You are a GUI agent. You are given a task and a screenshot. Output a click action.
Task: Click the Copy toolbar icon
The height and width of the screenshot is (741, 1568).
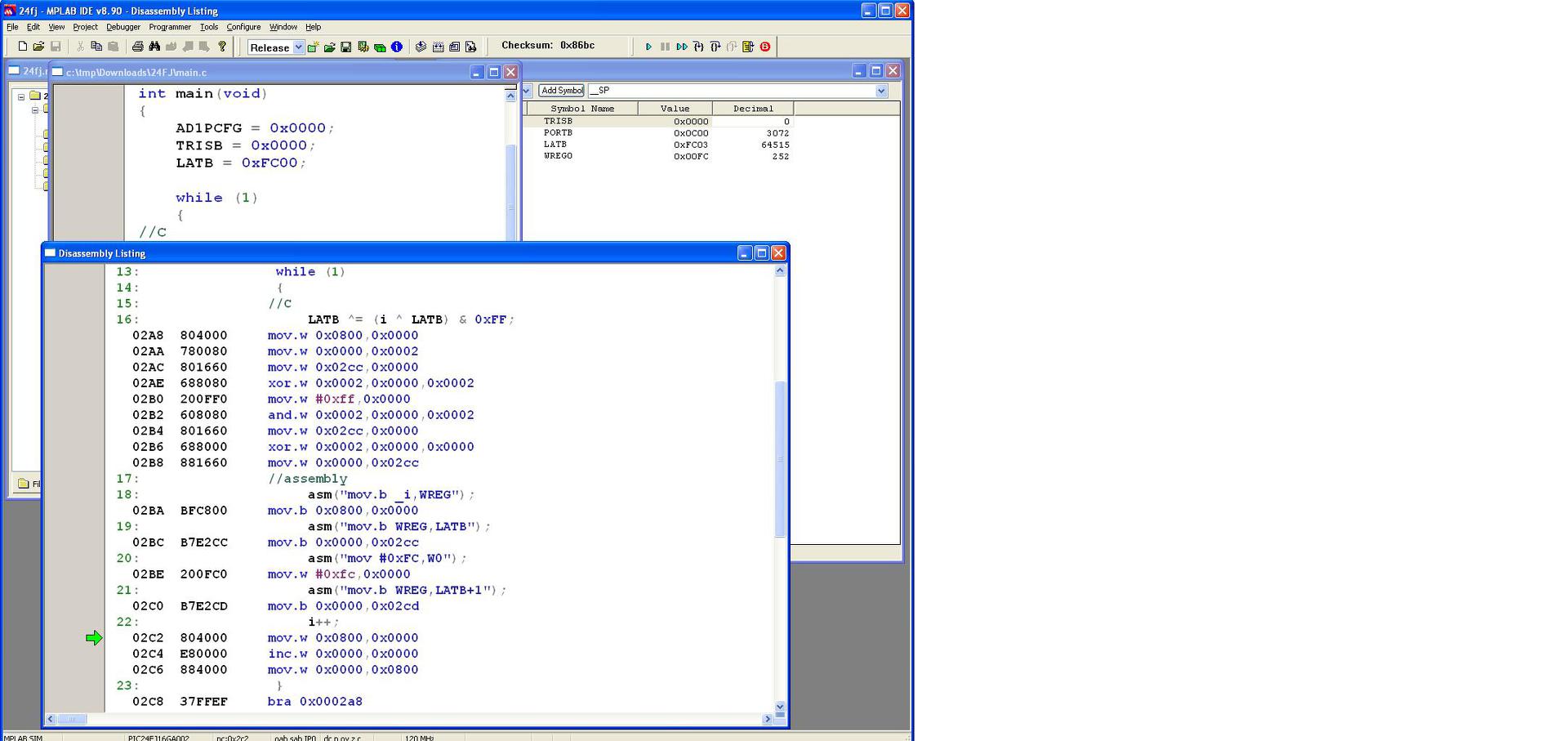tap(96, 47)
